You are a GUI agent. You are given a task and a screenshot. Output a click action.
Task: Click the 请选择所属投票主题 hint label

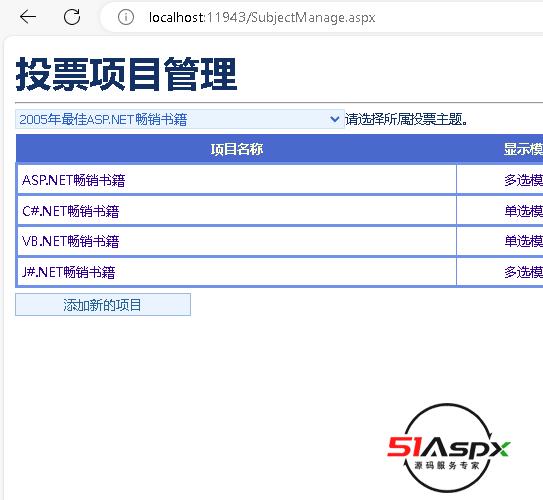[407, 119]
